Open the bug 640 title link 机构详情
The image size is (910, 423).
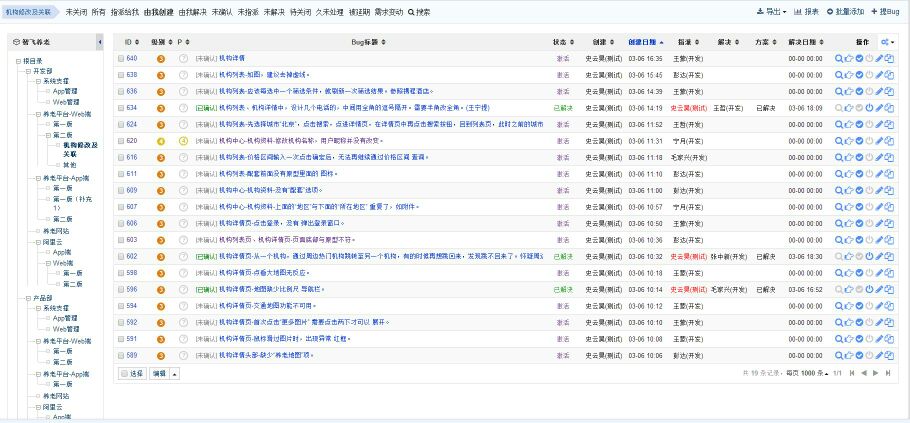point(231,59)
